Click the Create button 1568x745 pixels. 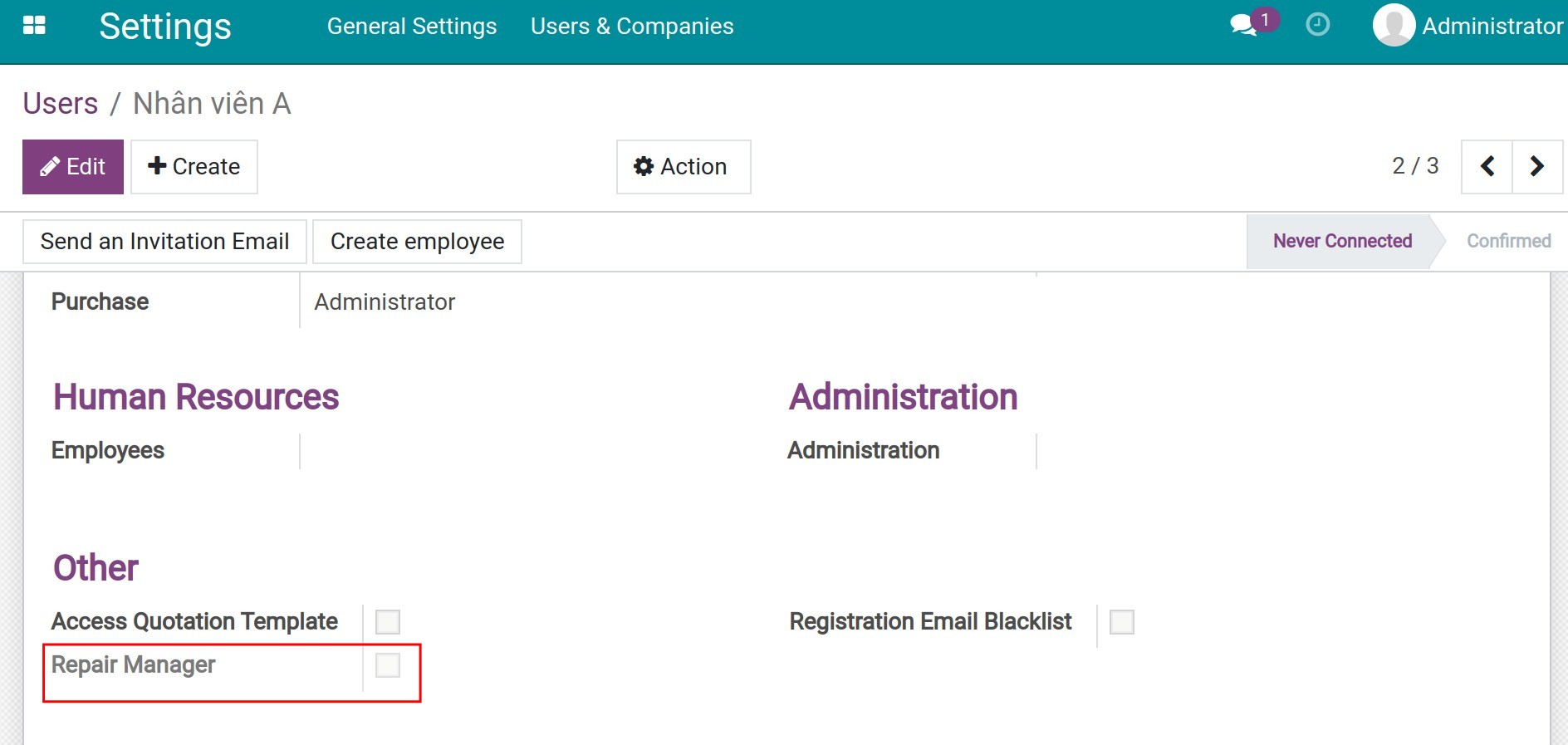coord(194,166)
